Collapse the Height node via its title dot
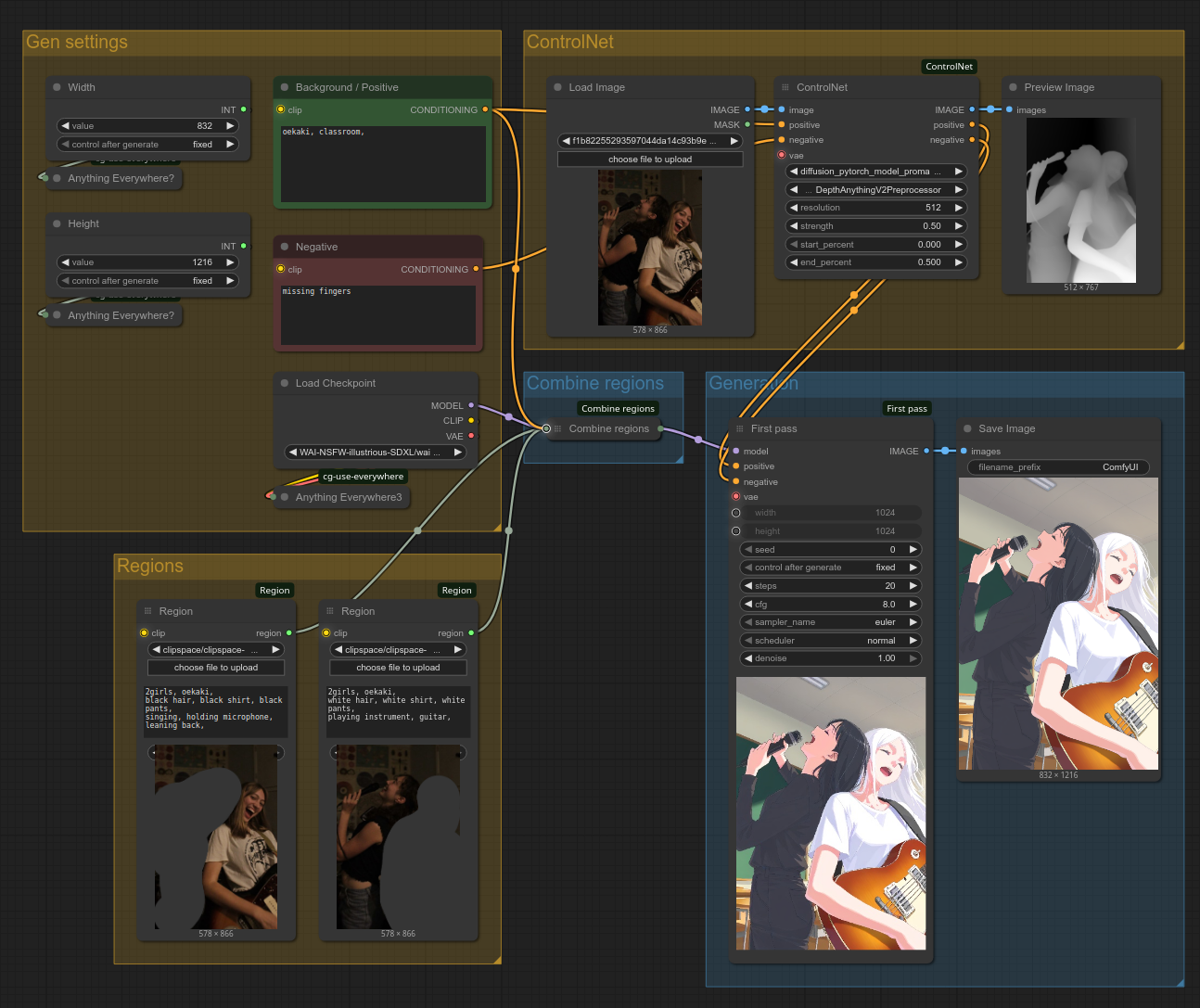 coord(57,223)
